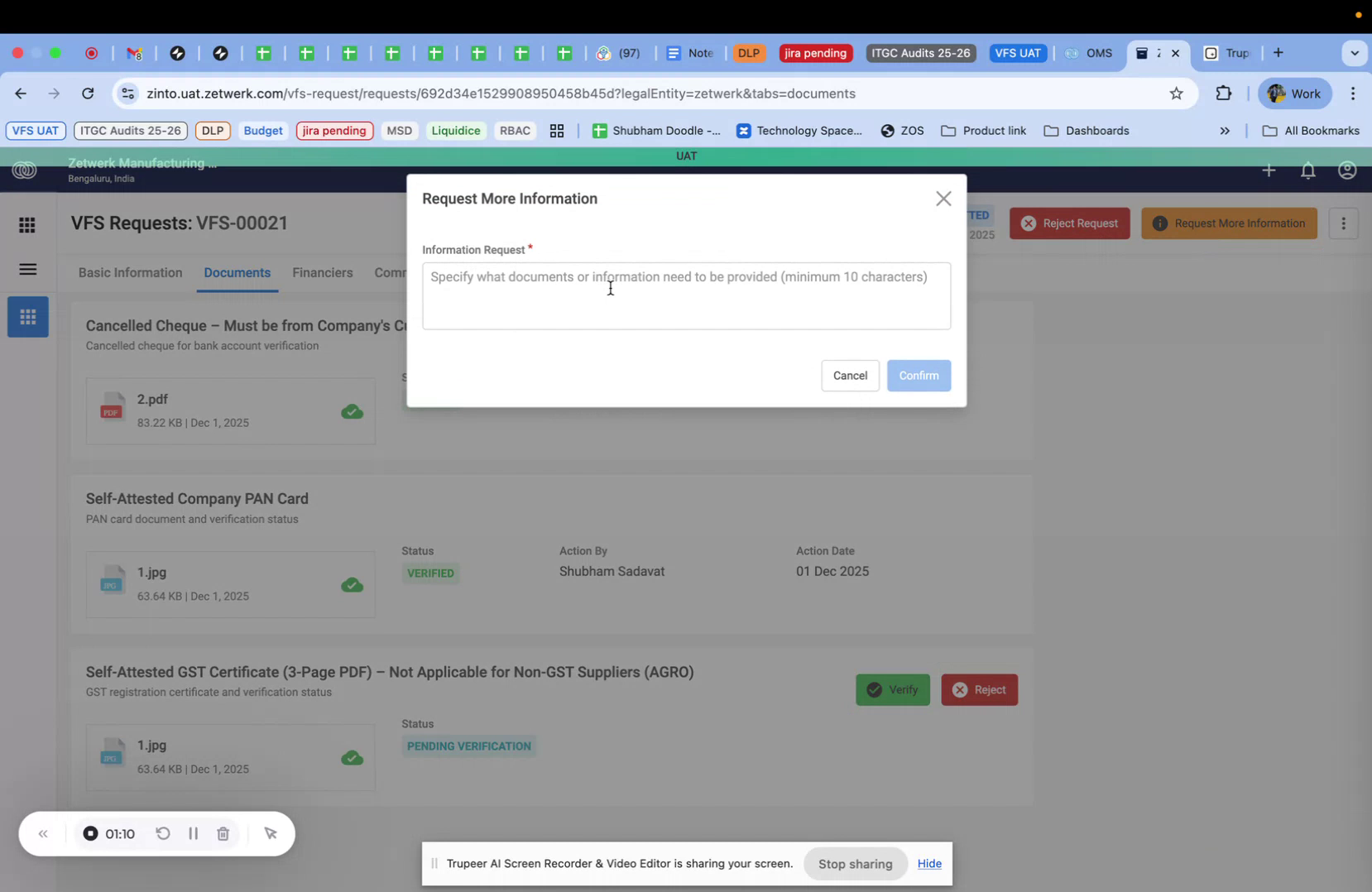
Task: Open the Gmail icon in bookmarks bar
Action: click(x=134, y=53)
